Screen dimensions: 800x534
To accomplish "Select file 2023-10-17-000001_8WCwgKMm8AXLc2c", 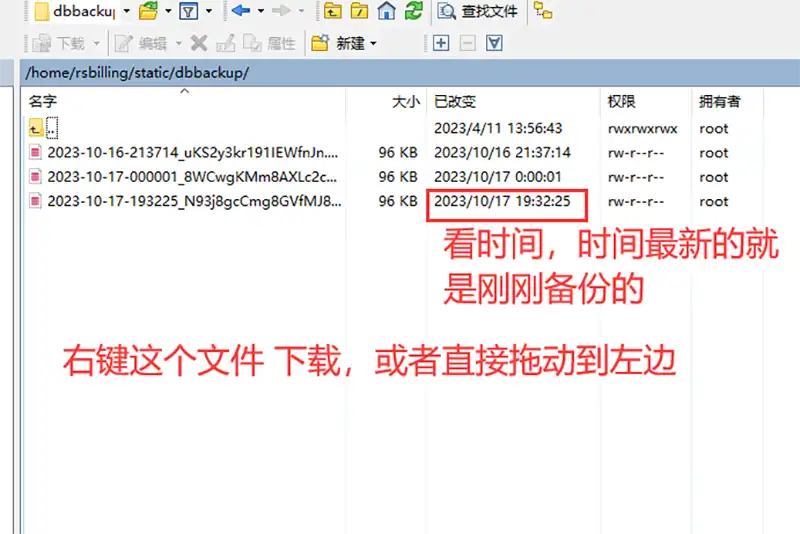I will pos(192,177).
